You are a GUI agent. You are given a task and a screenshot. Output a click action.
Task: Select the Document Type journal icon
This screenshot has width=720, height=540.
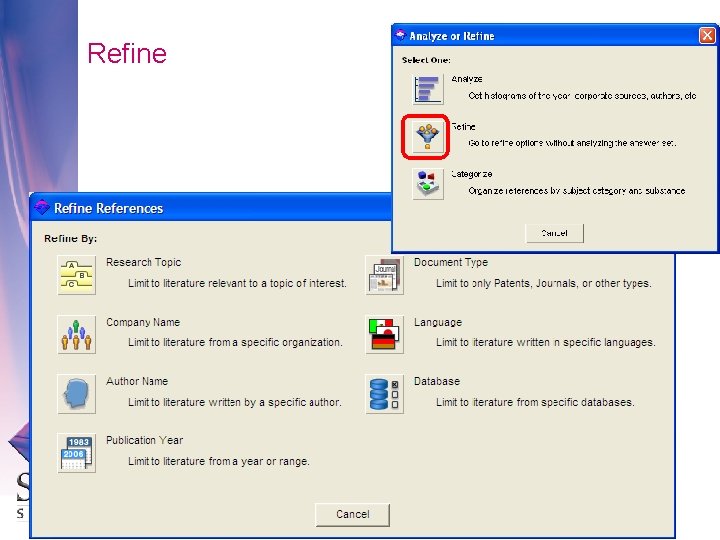(385, 275)
